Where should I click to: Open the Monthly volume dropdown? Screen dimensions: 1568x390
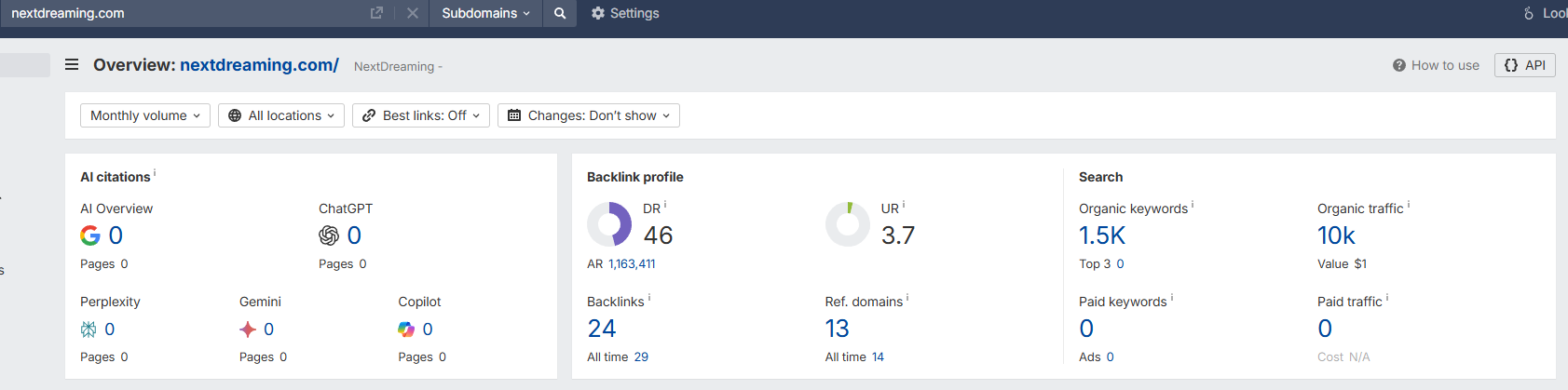tap(145, 115)
